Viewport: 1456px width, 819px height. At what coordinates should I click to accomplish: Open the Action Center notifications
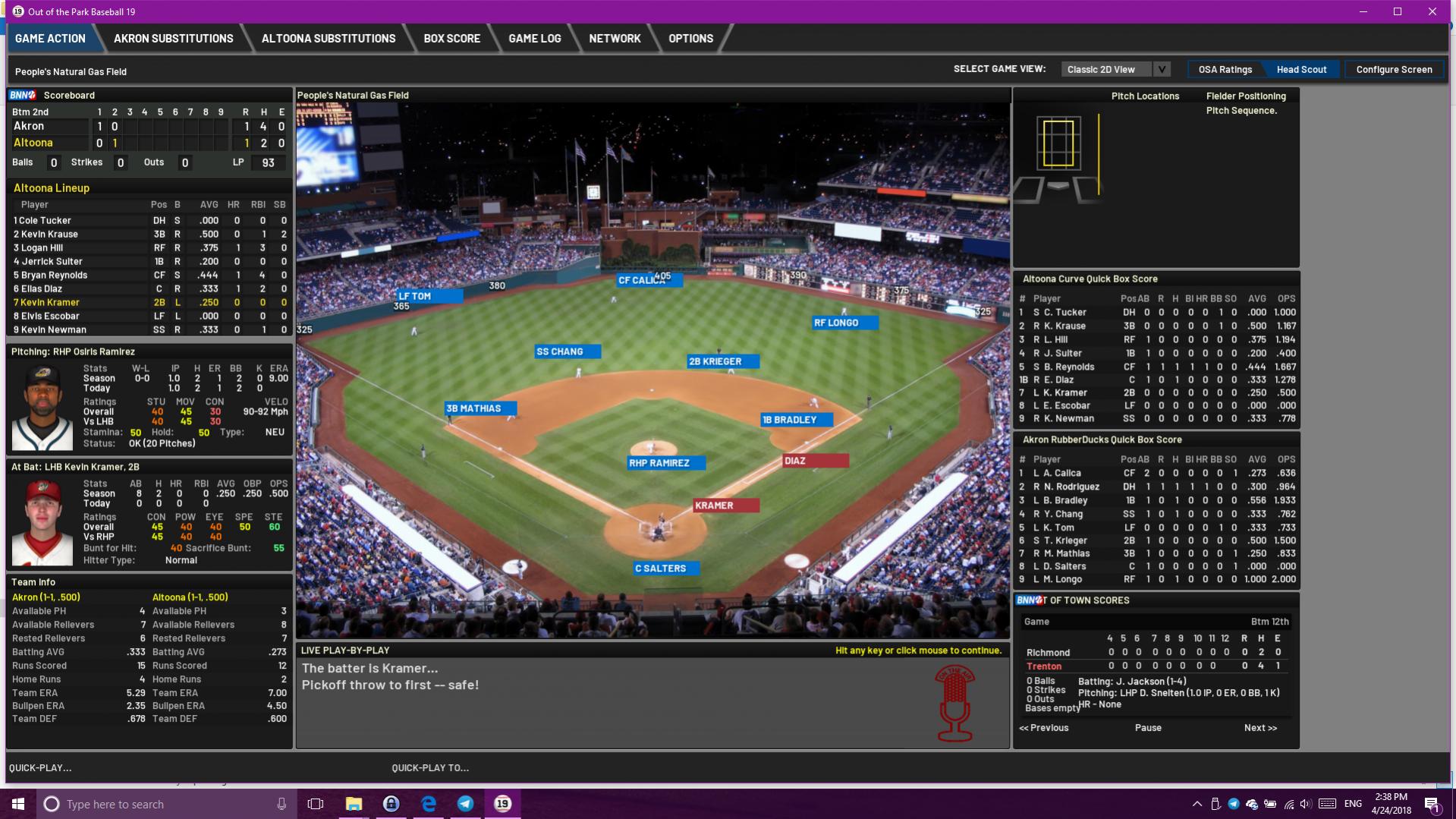[1432, 804]
